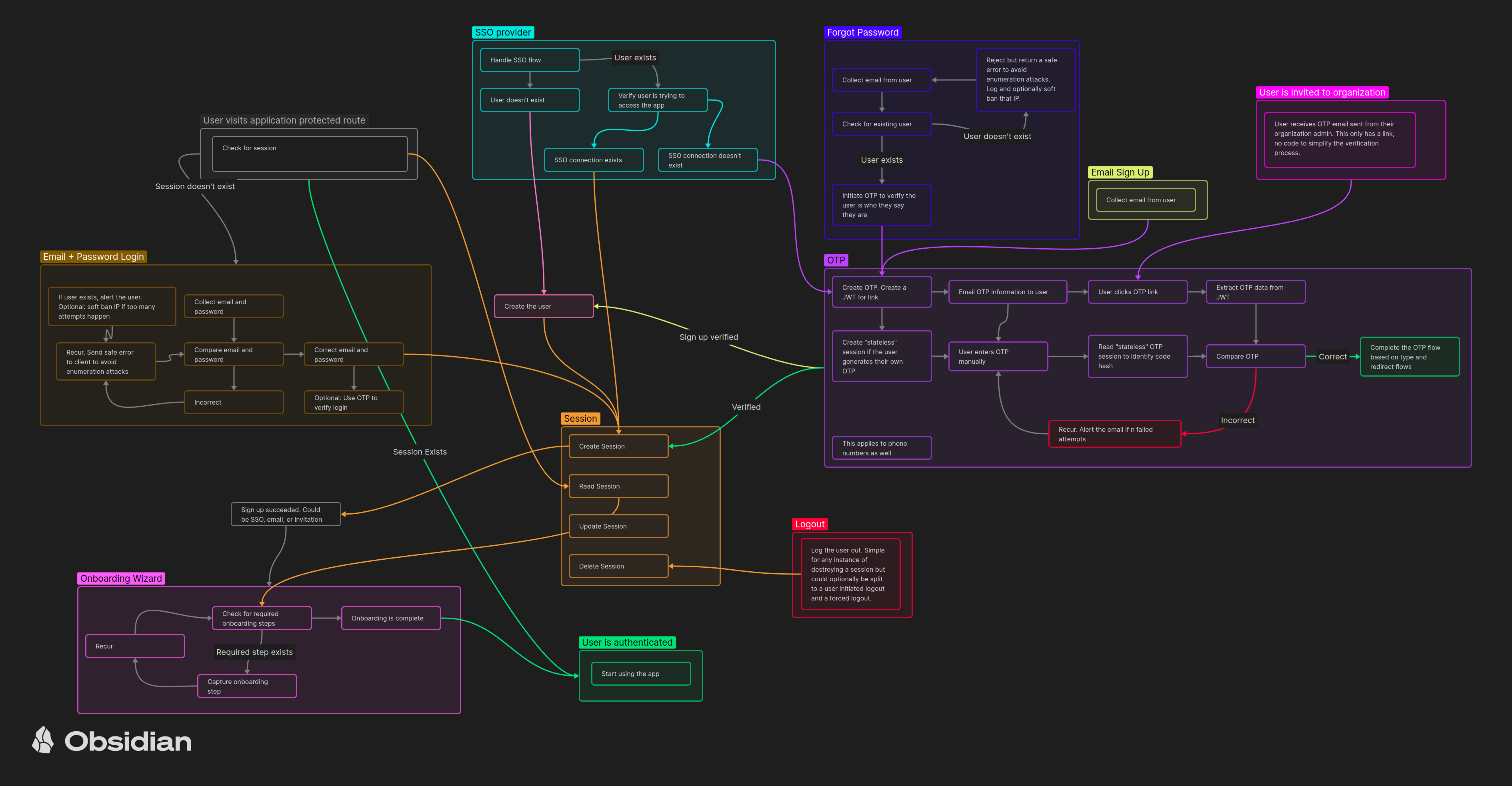
Task: Click the 'Required step exists' edge label
Action: (x=254, y=652)
